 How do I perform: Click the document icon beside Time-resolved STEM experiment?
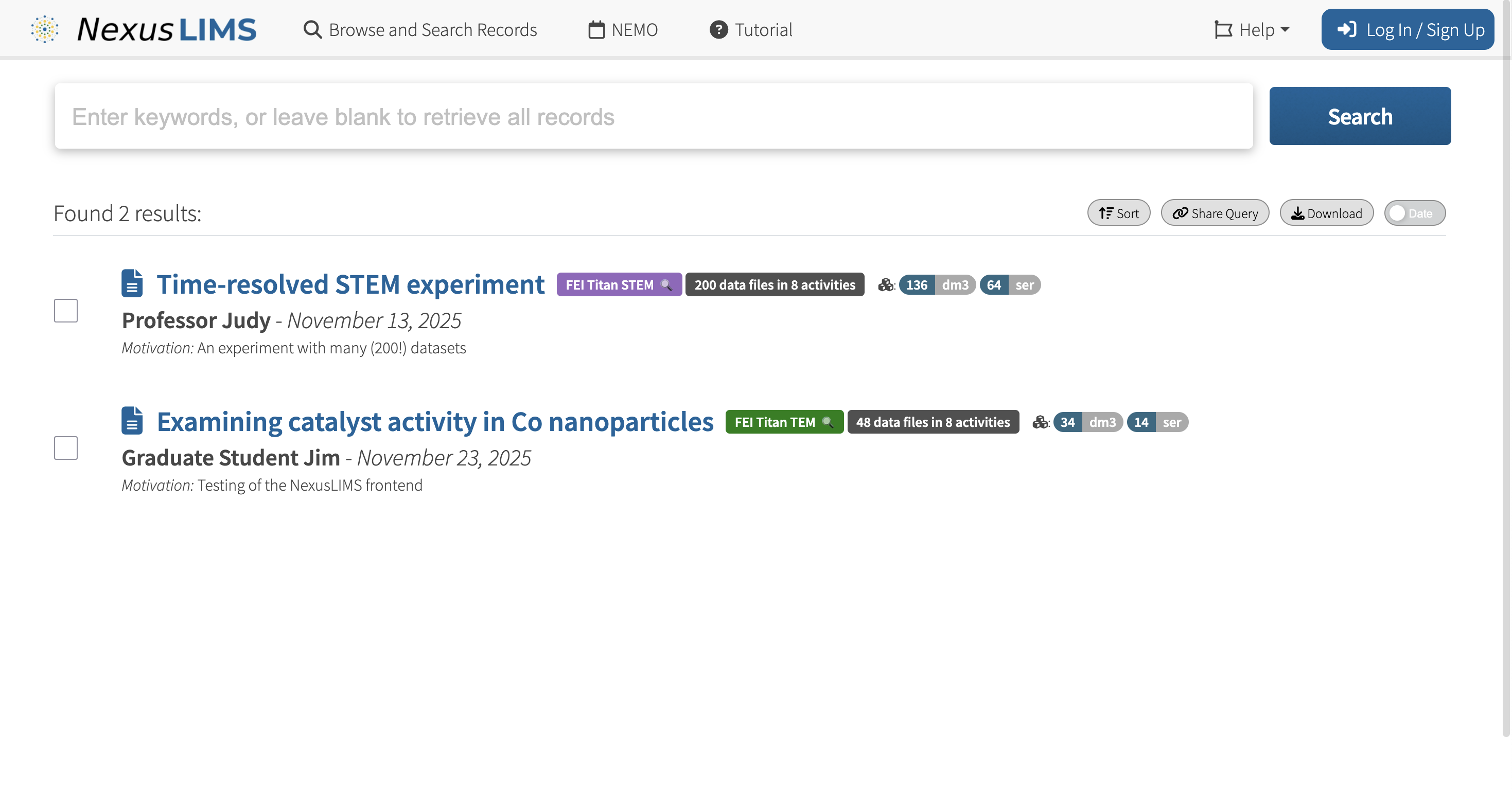click(132, 283)
